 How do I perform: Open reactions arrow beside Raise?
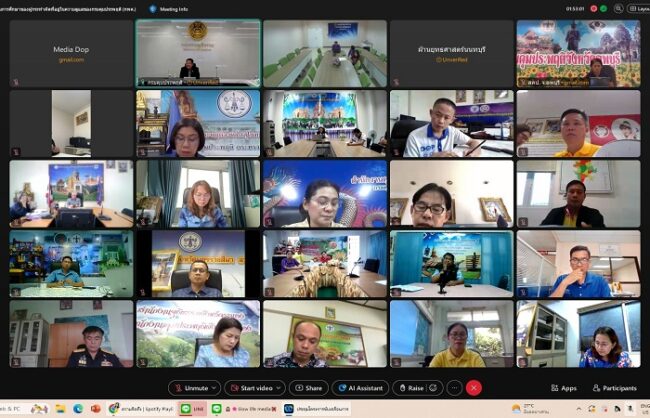[x=433, y=388]
